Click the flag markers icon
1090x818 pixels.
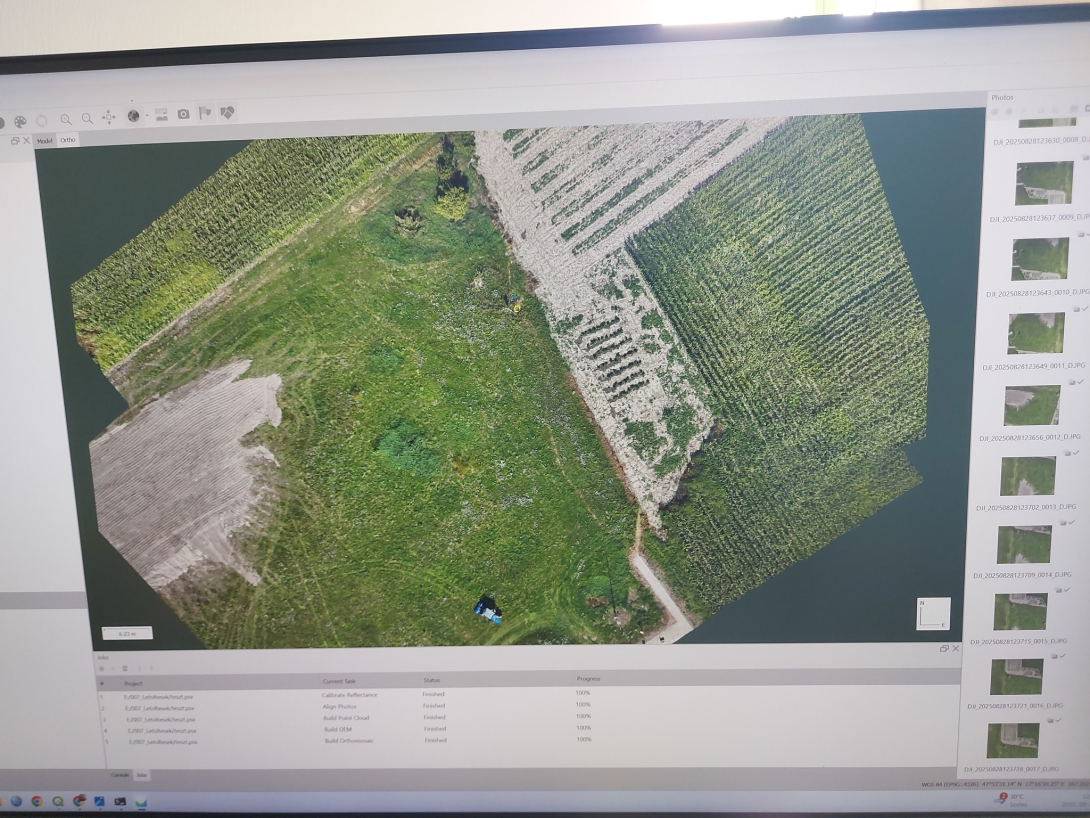point(205,113)
